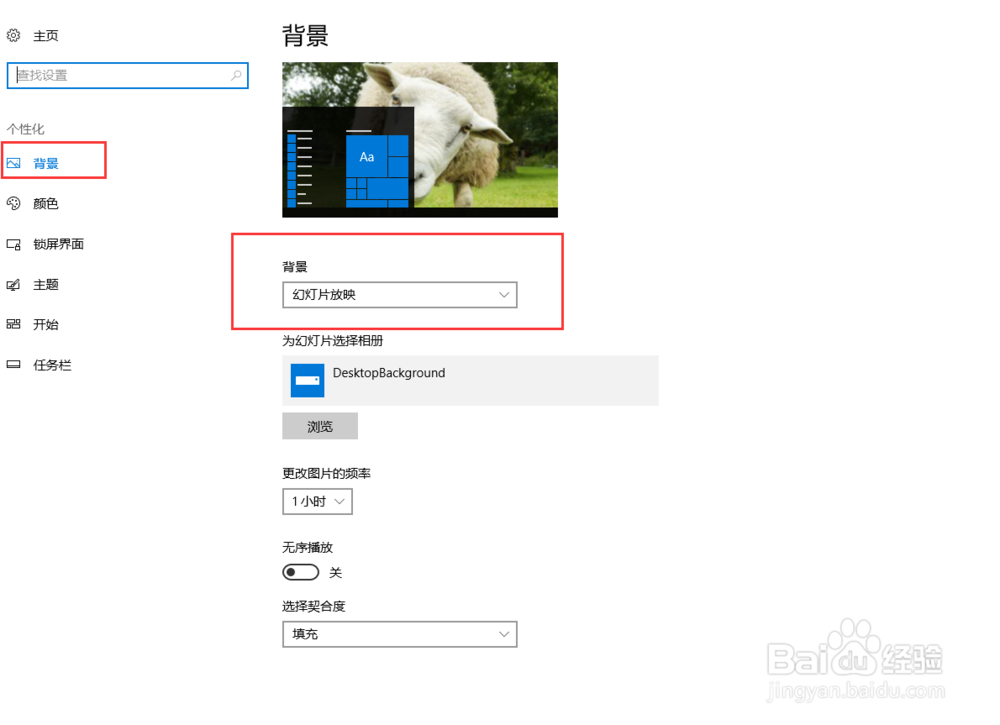Focus the 查找设置 search box
1000x725 pixels.
point(128,75)
